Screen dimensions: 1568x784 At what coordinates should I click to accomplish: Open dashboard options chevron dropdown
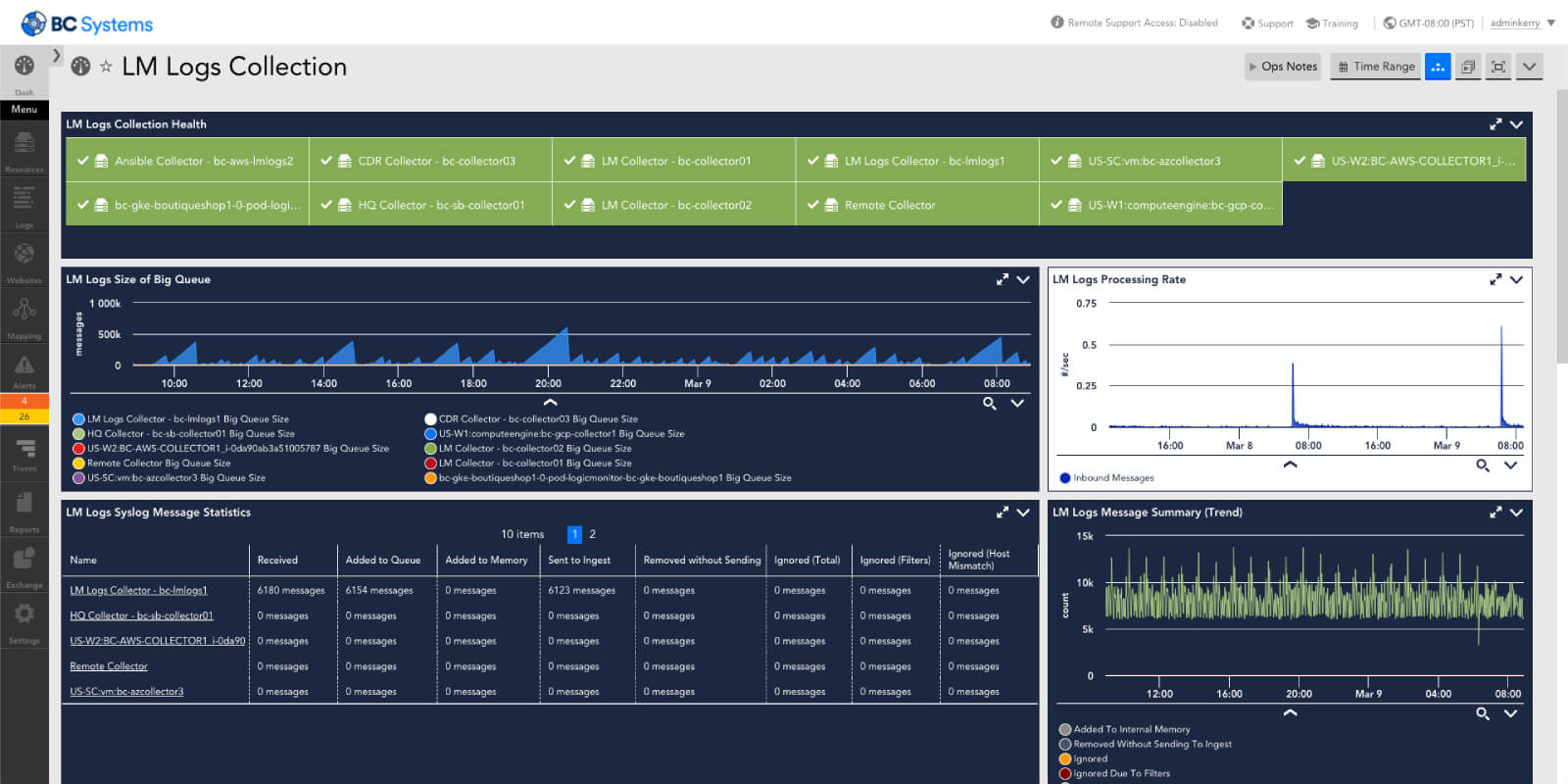[x=1529, y=67]
